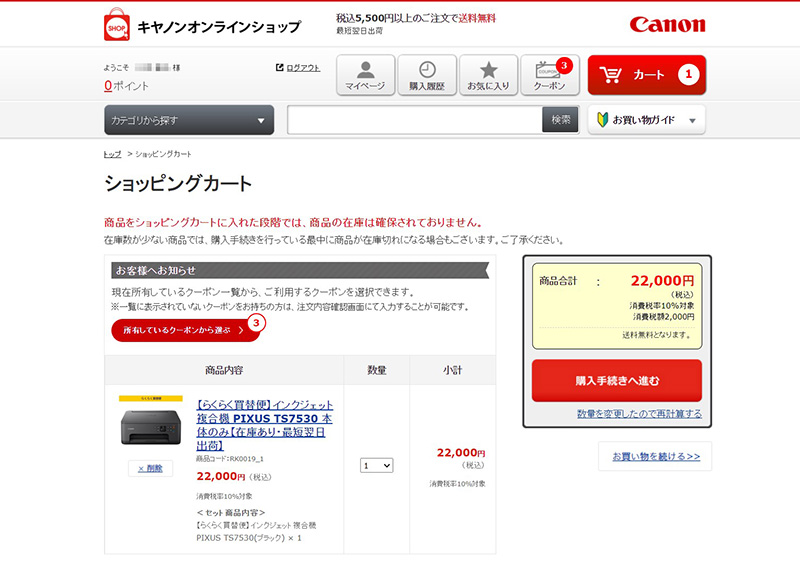Click the ログアウト link
Viewport: 800px width, 572px height.
(303, 67)
